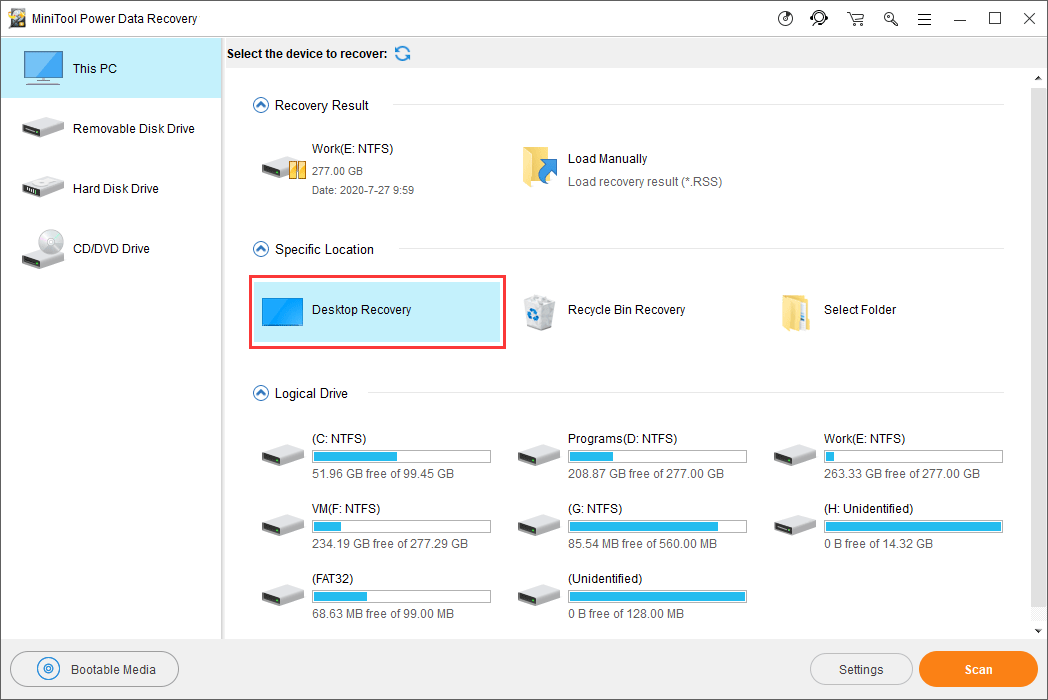Image resolution: width=1048 pixels, height=700 pixels.
Task: Click the clock icon in title bar
Action: tap(785, 19)
